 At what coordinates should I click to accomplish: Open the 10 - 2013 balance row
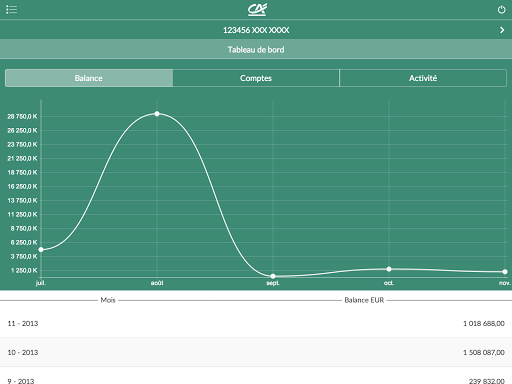click(x=256, y=352)
